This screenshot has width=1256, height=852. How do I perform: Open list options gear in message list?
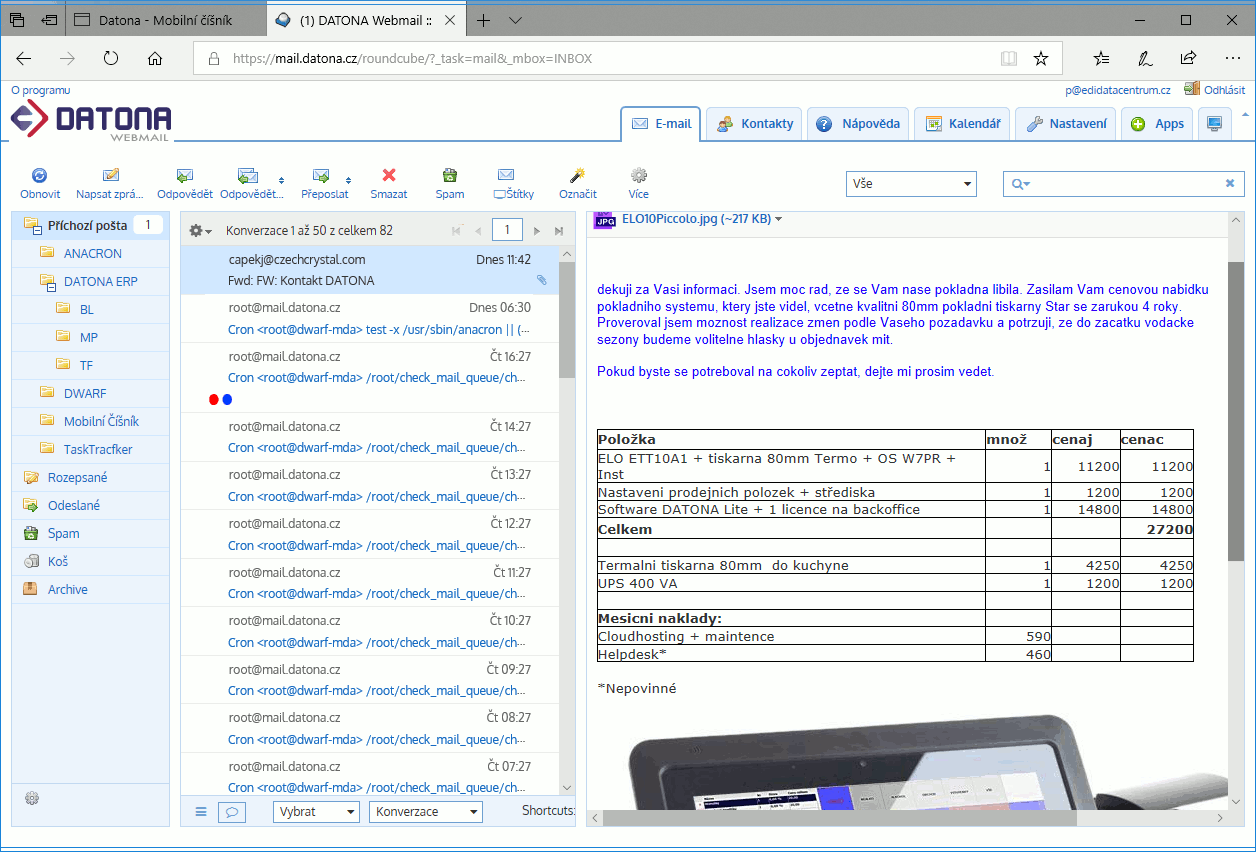click(x=200, y=230)
